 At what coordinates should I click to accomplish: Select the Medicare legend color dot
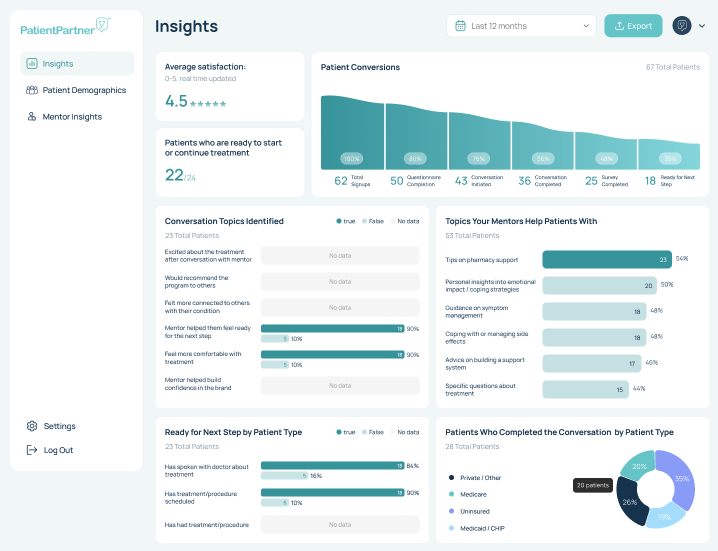click(x=452, y=494)
